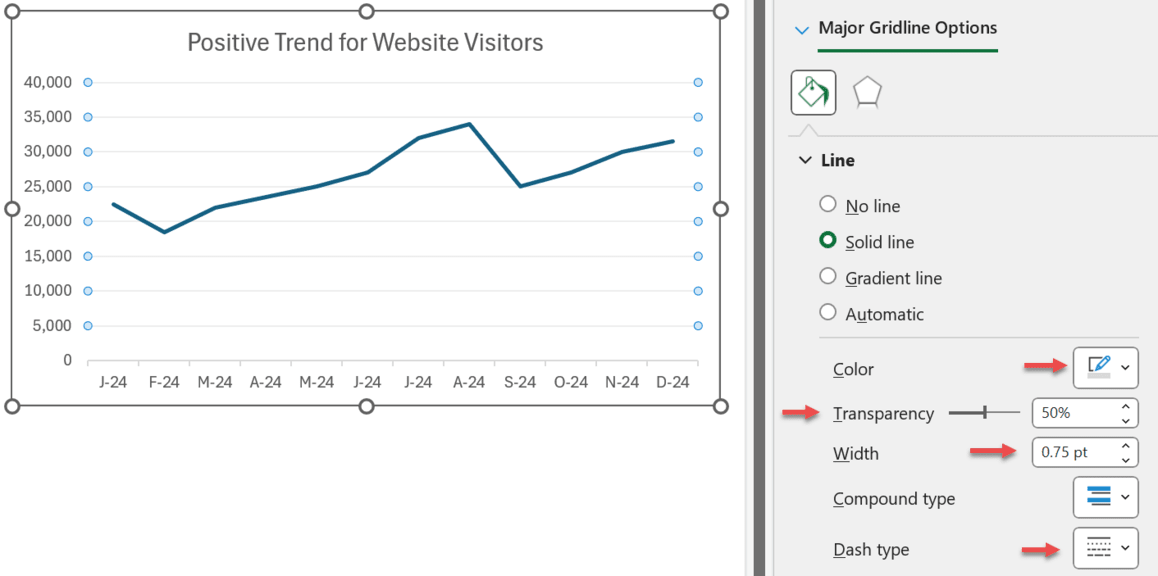
Task: Open the Fill & Line paint bucket tab
Action: (813, 93)
